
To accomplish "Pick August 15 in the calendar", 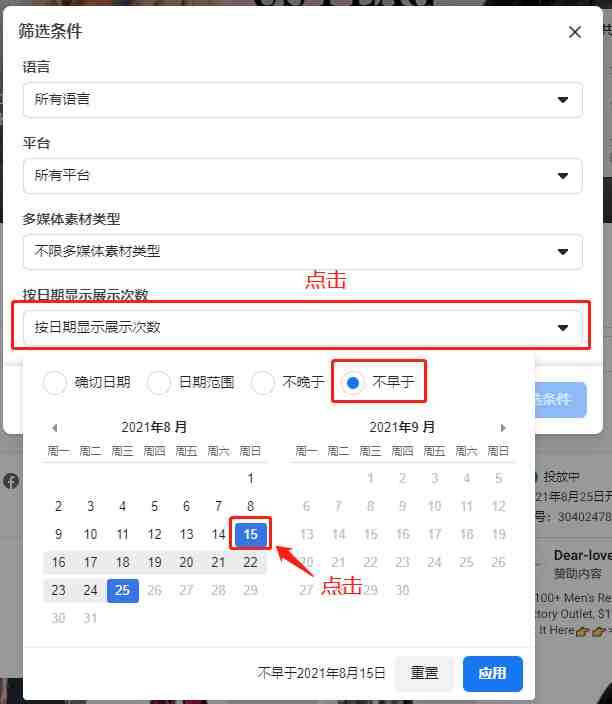I will [x=251, y=534].
